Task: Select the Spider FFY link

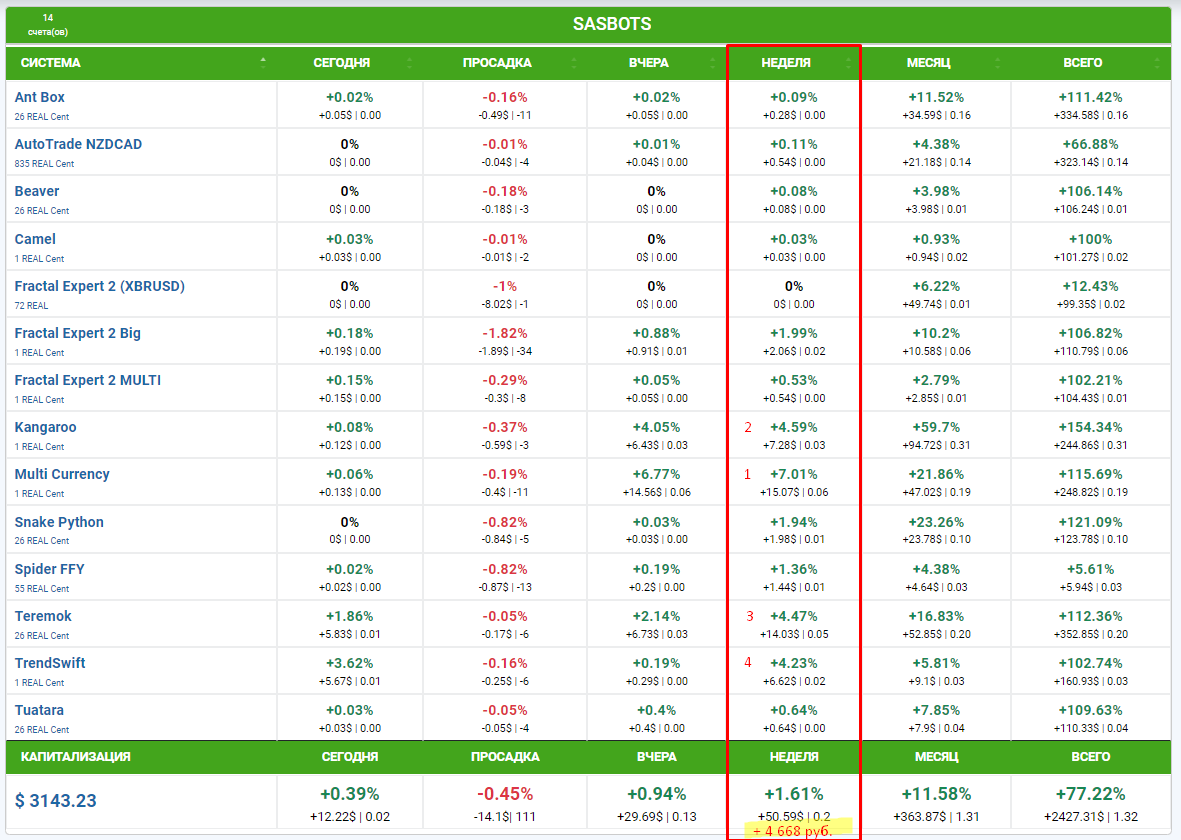Action: (49, 569)
